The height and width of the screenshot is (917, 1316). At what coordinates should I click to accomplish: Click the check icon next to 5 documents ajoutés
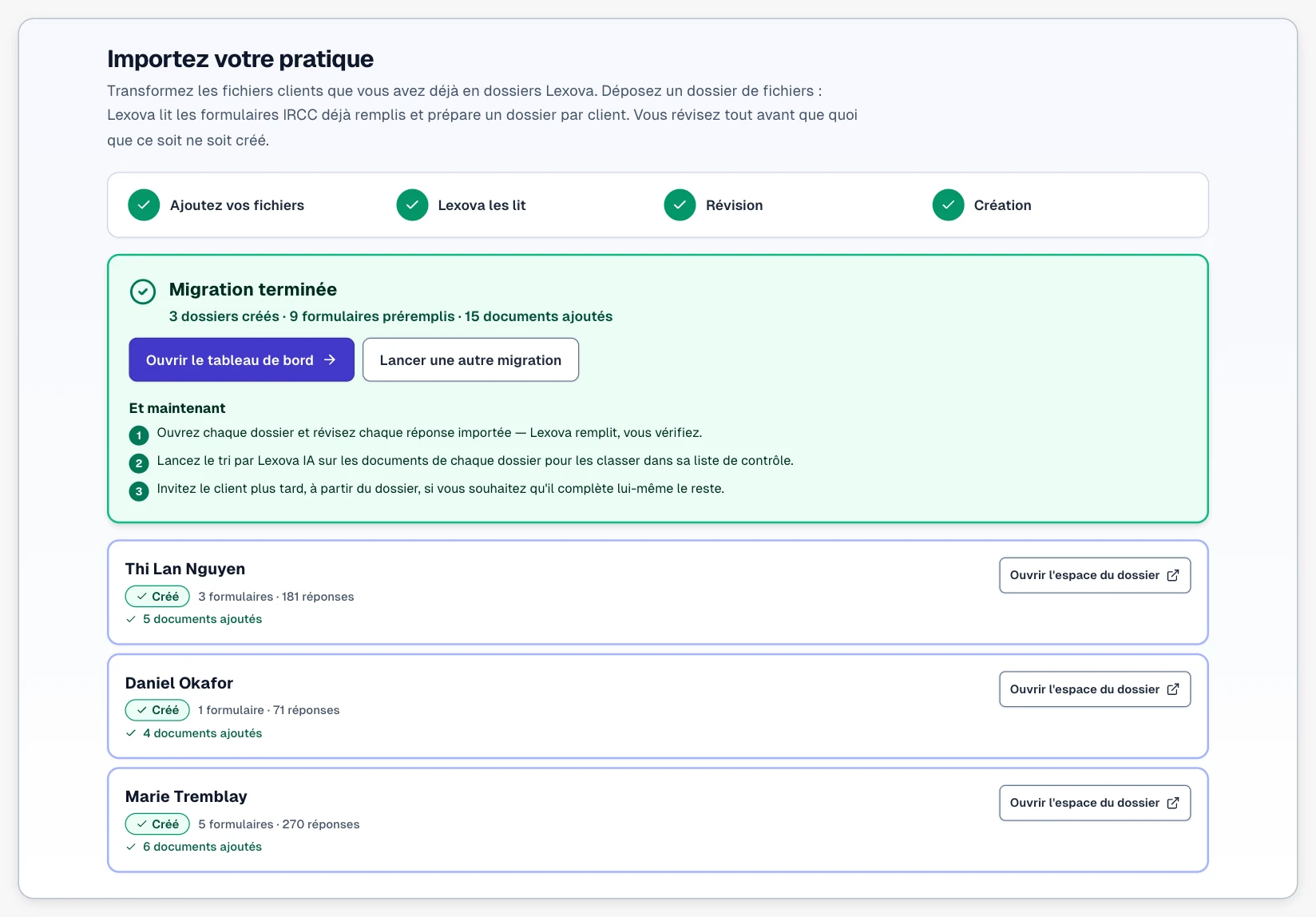tap(131, 619)
